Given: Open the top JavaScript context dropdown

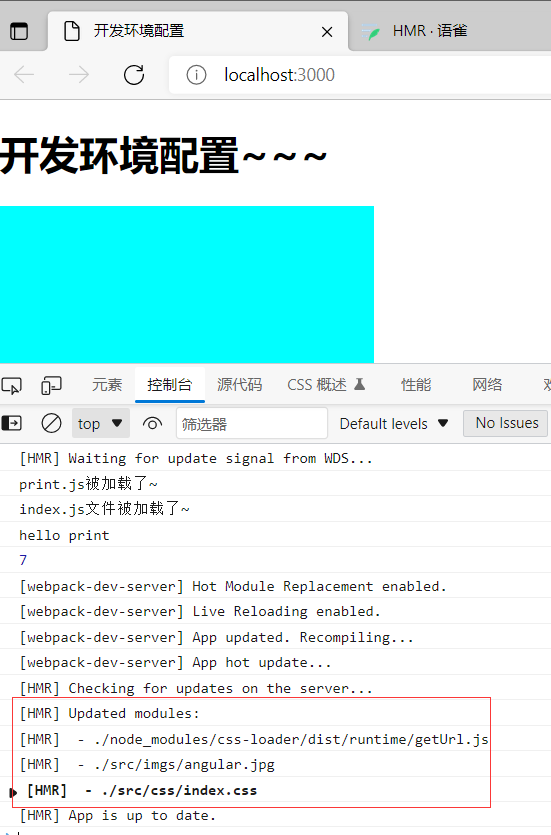Looking at the screenshot, I should [101, 424].
